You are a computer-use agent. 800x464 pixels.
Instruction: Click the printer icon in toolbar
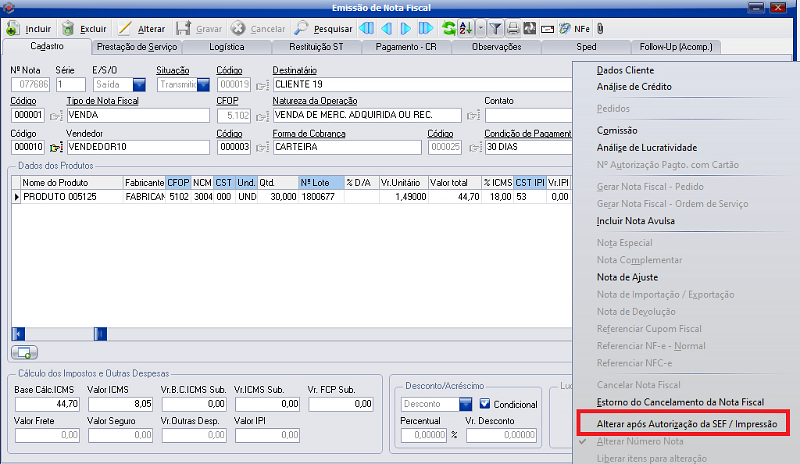point(512,29)
